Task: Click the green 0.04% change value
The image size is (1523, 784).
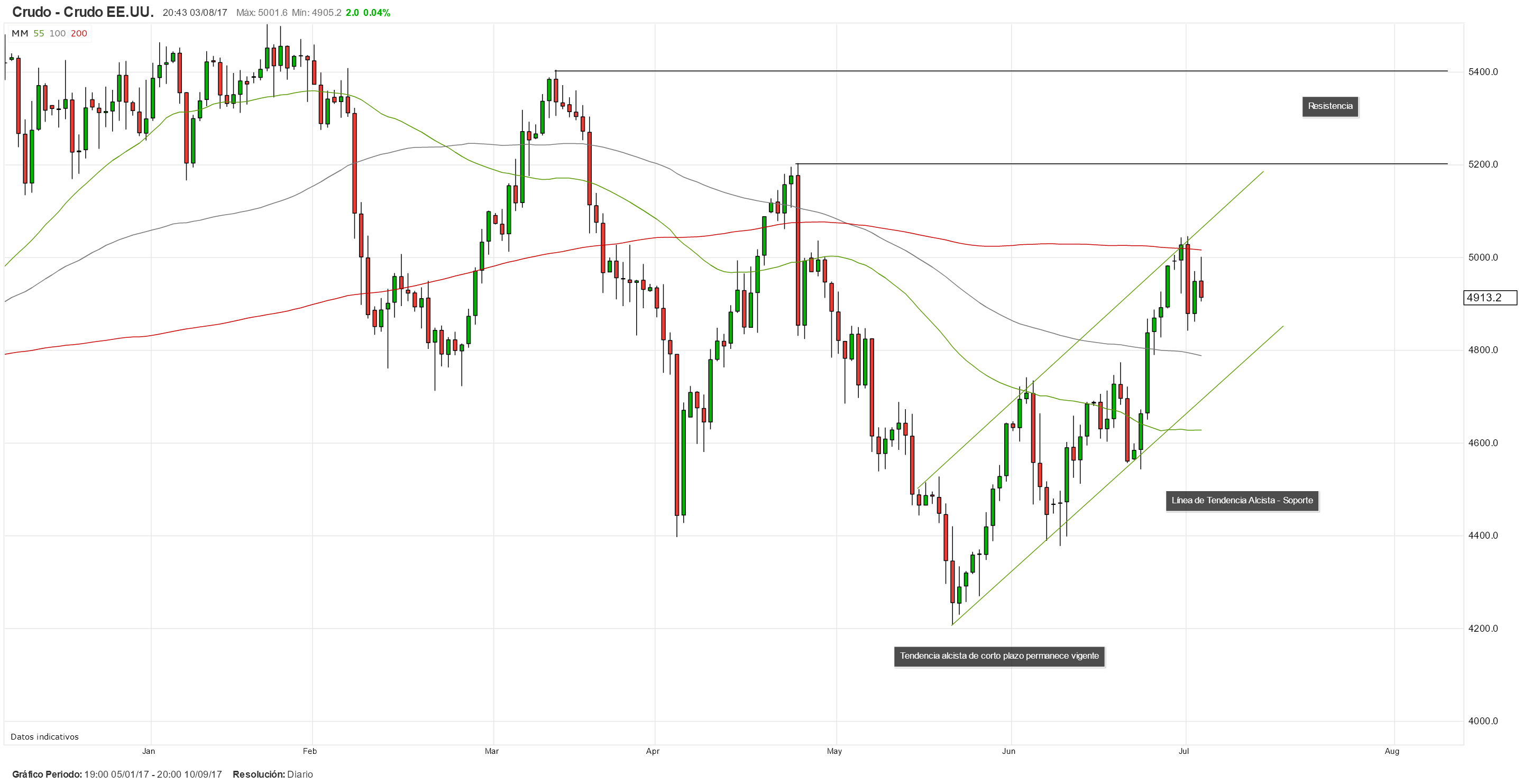Action: (x=377, y=13)
